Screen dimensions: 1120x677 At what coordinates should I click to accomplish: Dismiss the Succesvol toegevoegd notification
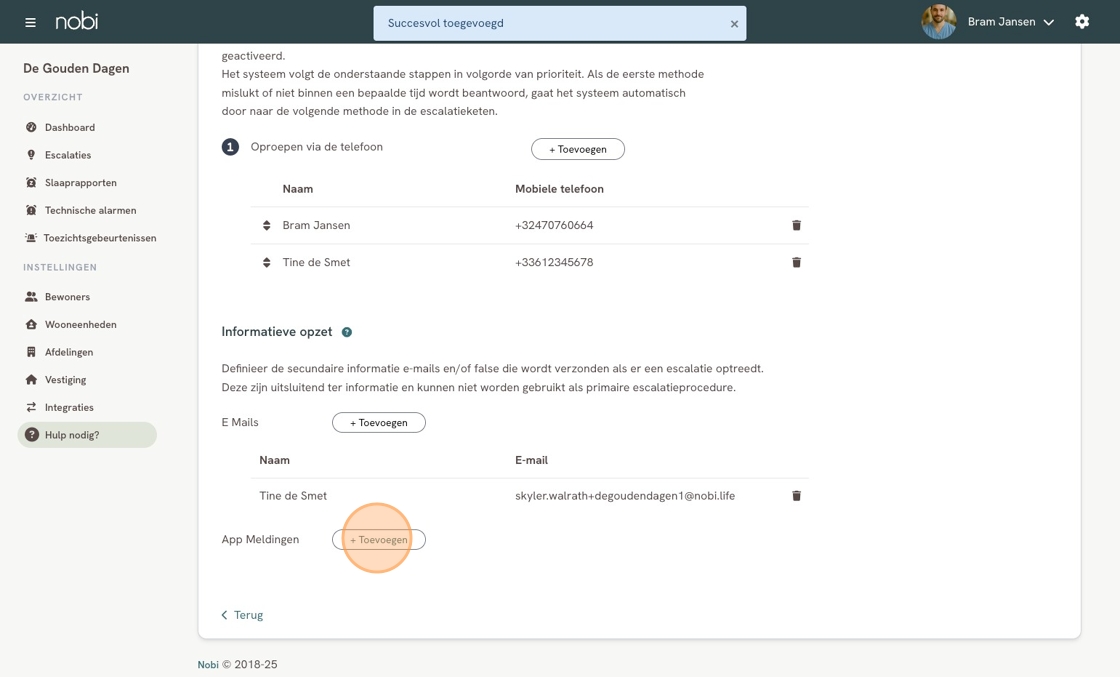[734, 24]
